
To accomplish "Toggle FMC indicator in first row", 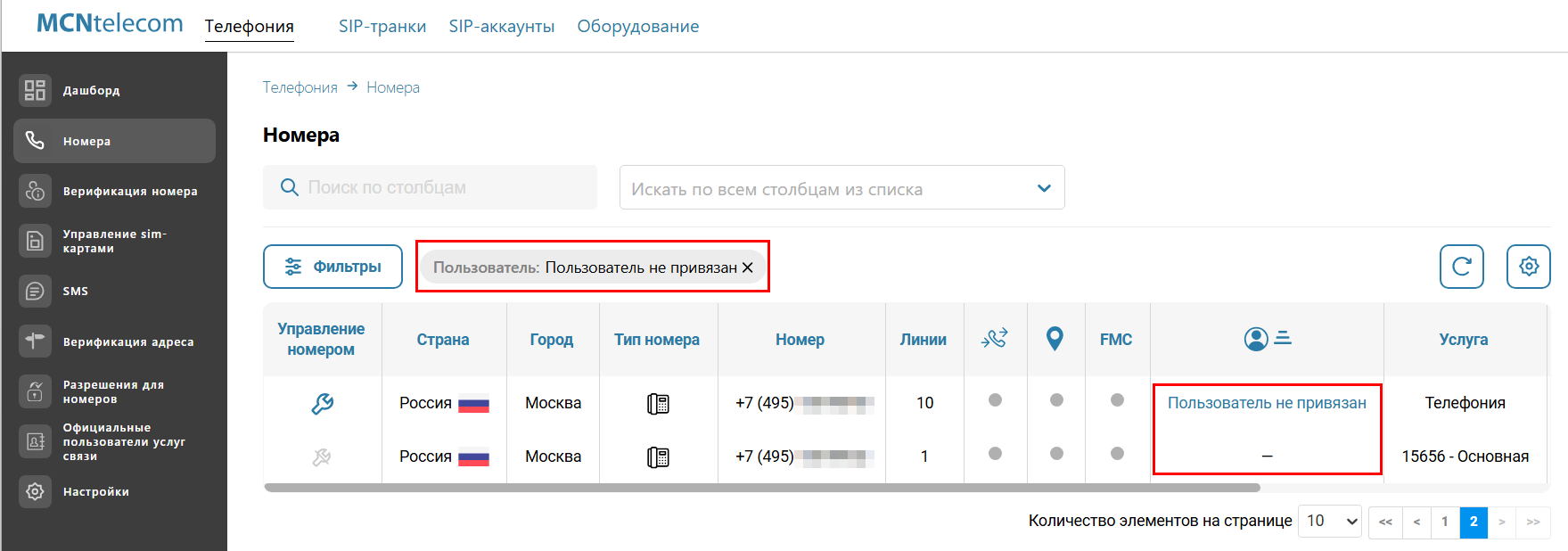I will [1117, 400].
